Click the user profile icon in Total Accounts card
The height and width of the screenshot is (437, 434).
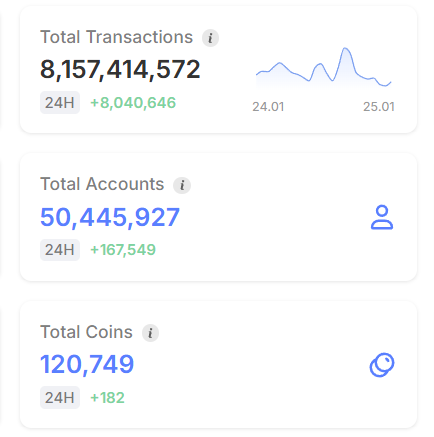[382, 217]
